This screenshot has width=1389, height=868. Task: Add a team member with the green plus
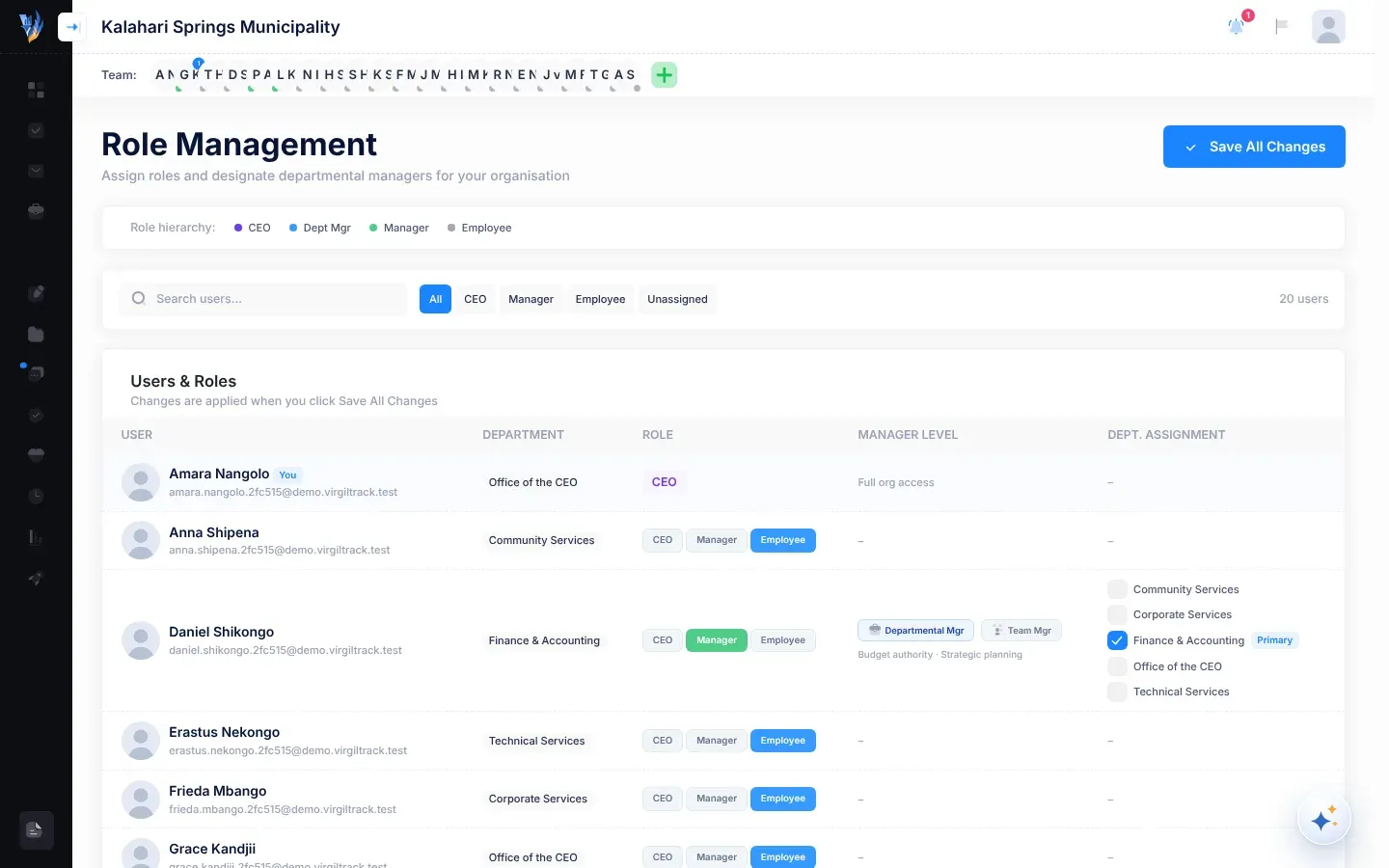(665, 74)
